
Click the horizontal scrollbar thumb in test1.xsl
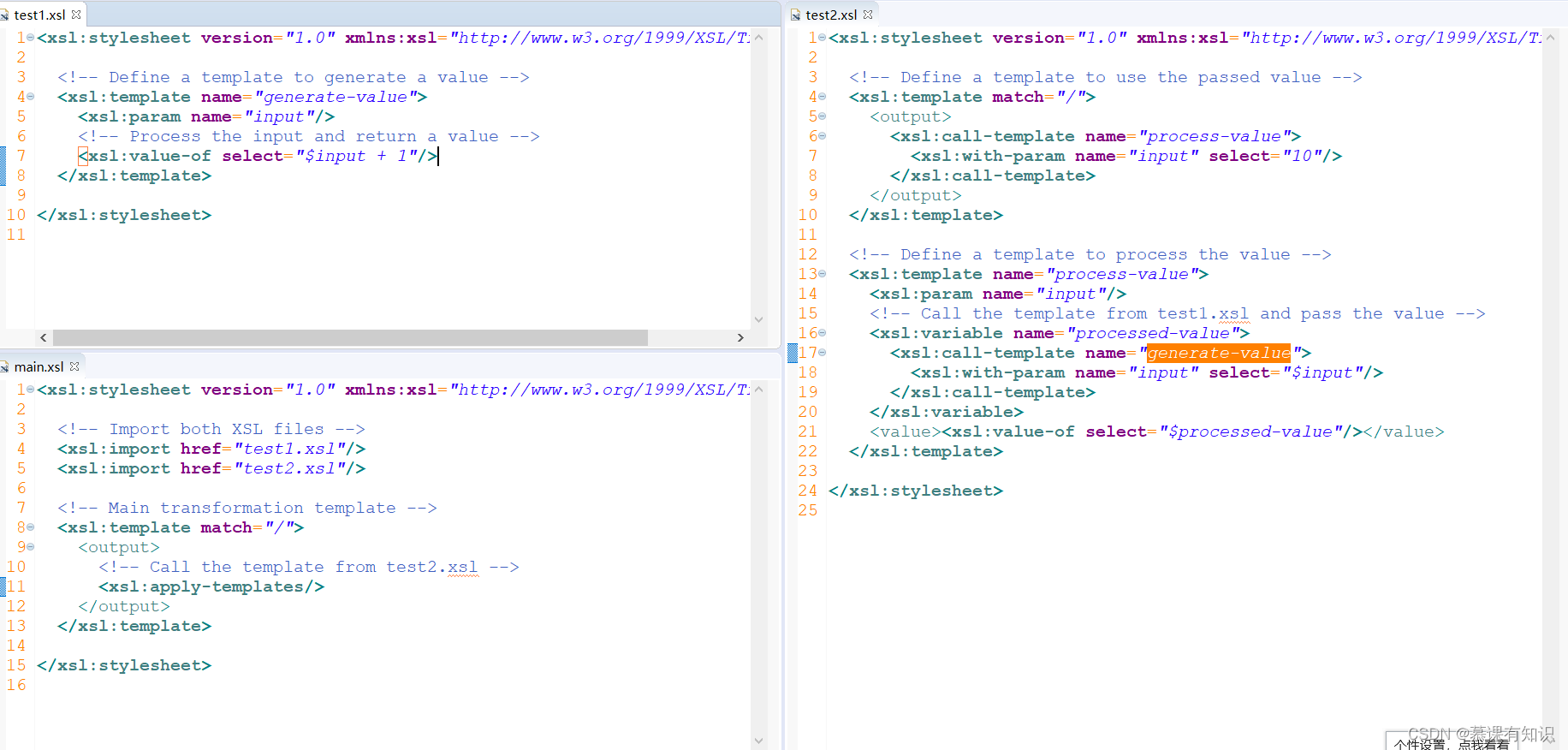[350, 337]
